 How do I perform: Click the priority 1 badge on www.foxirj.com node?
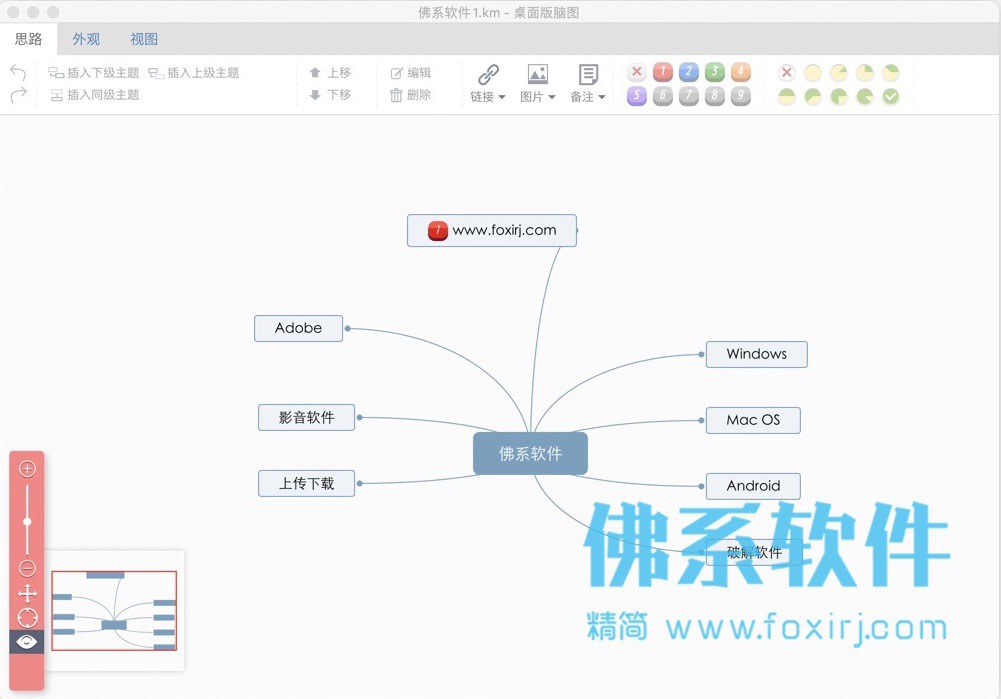tap(437, 230)
